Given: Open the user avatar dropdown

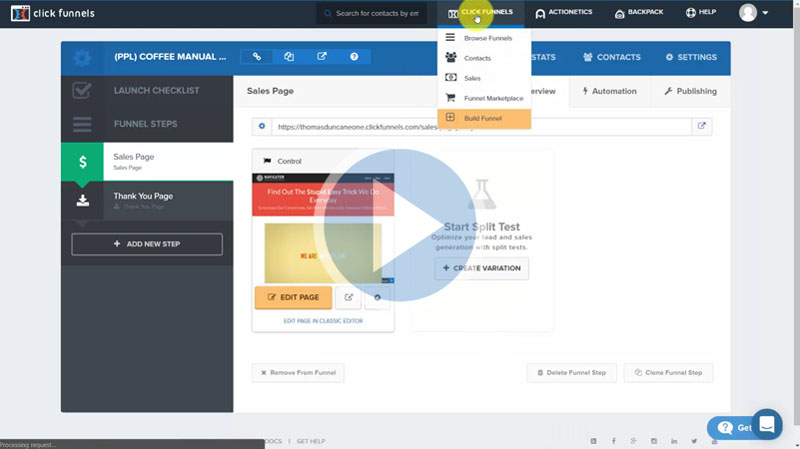Looking at the screenshot, I should pos(753,13).
